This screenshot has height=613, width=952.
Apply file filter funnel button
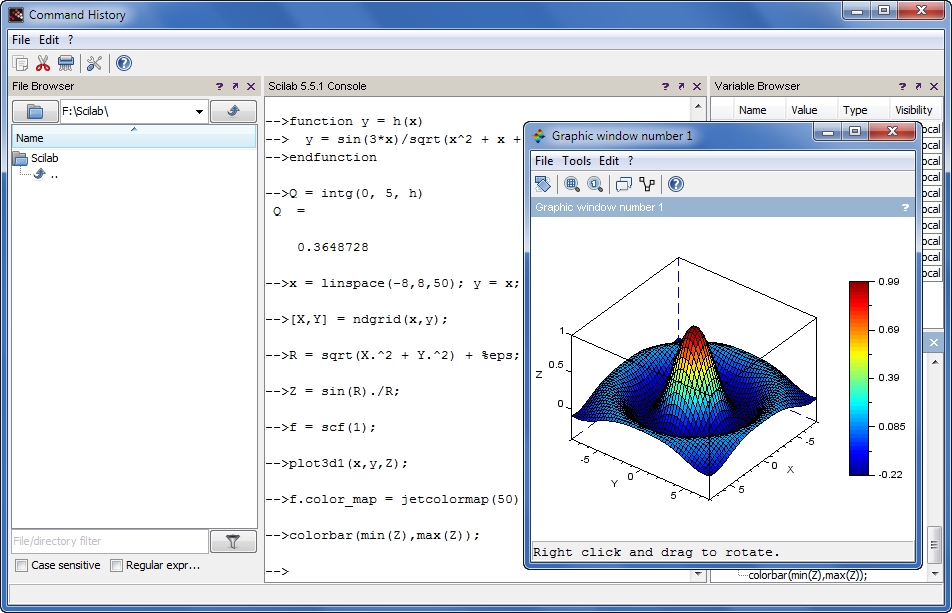click(233, 541)
